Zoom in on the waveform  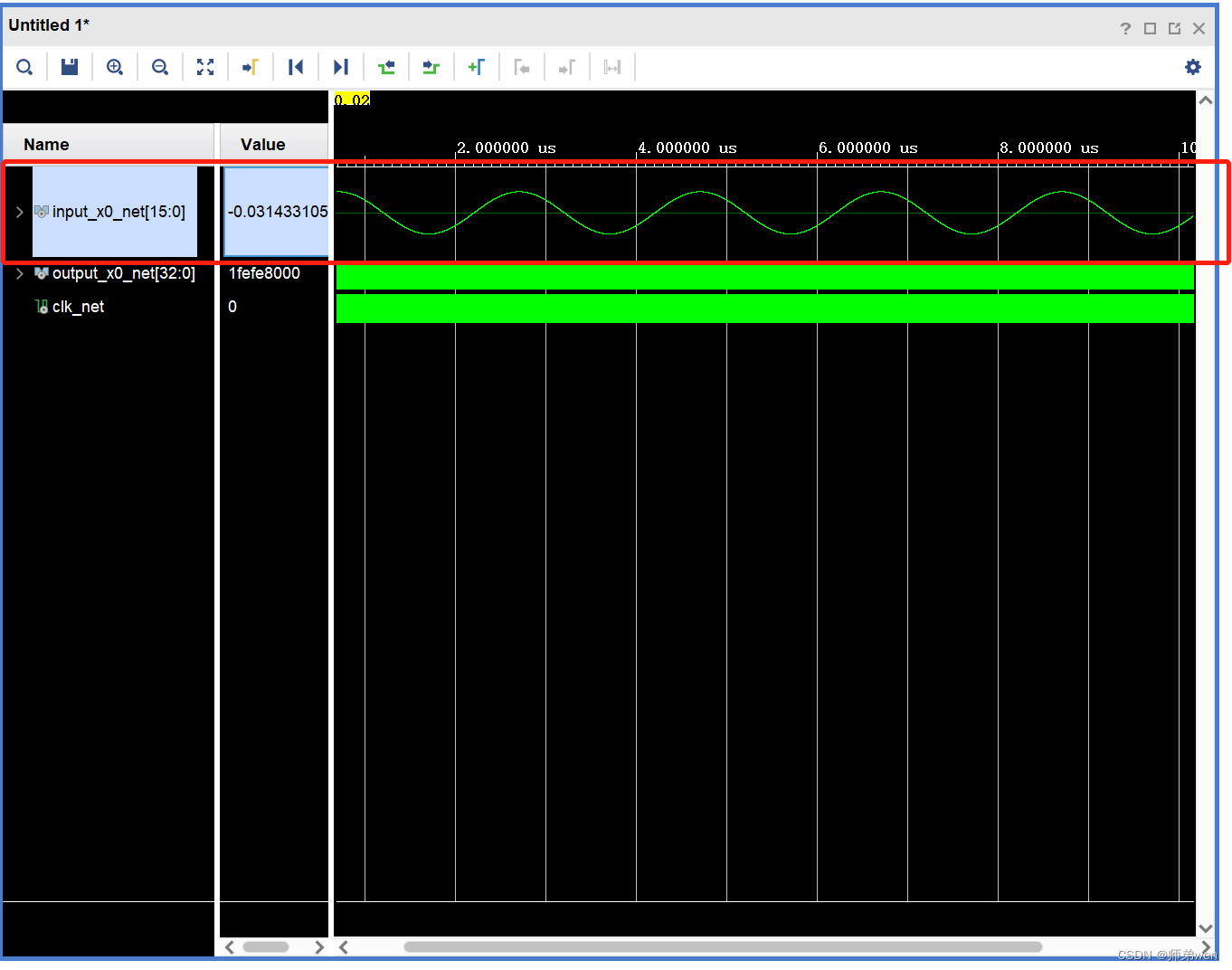click(115, 66)
